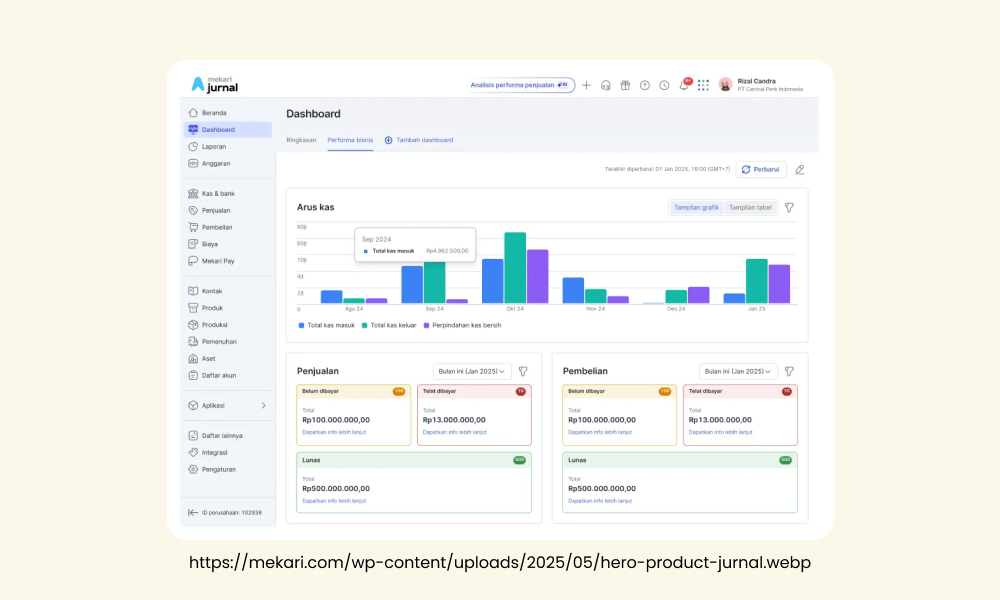Image resolution: width=1000 pixels, height=600 pixels.
Task: Click the headset support icon
Action: pyautogui.click(x=605, y=85)
